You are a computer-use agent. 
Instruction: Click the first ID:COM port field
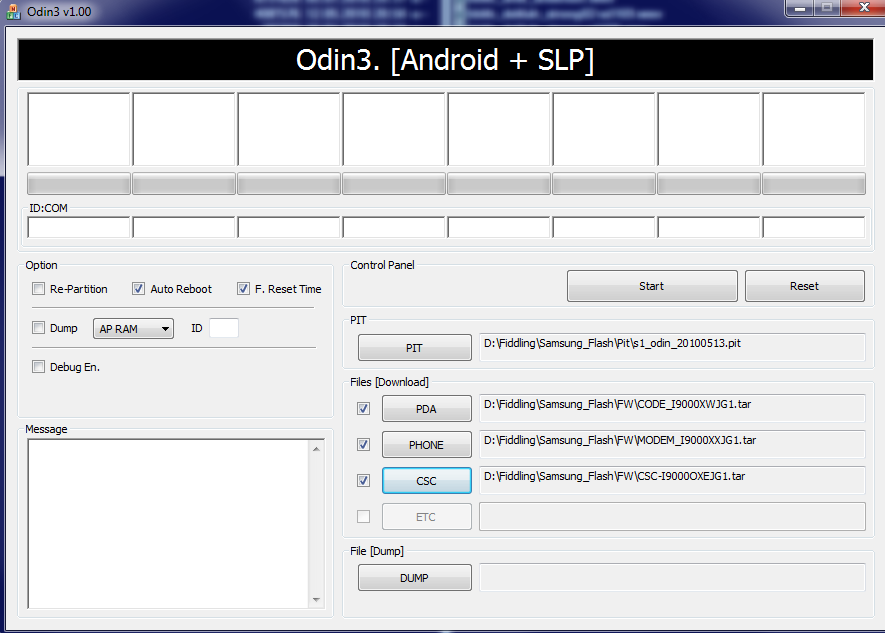coord(79,227)
